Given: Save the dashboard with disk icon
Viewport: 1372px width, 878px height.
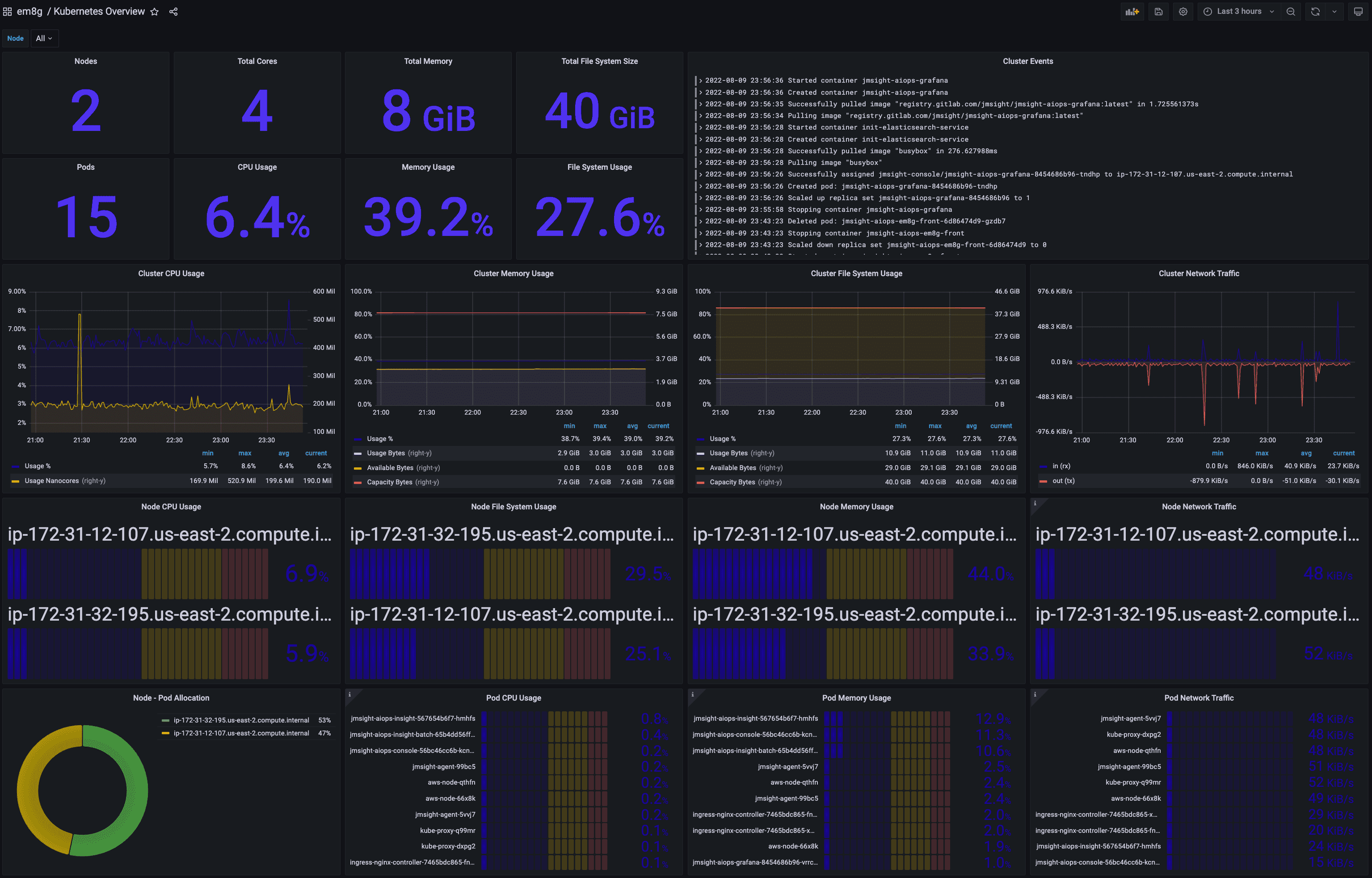Looking at the screenshot, I should pos(1158,12).
